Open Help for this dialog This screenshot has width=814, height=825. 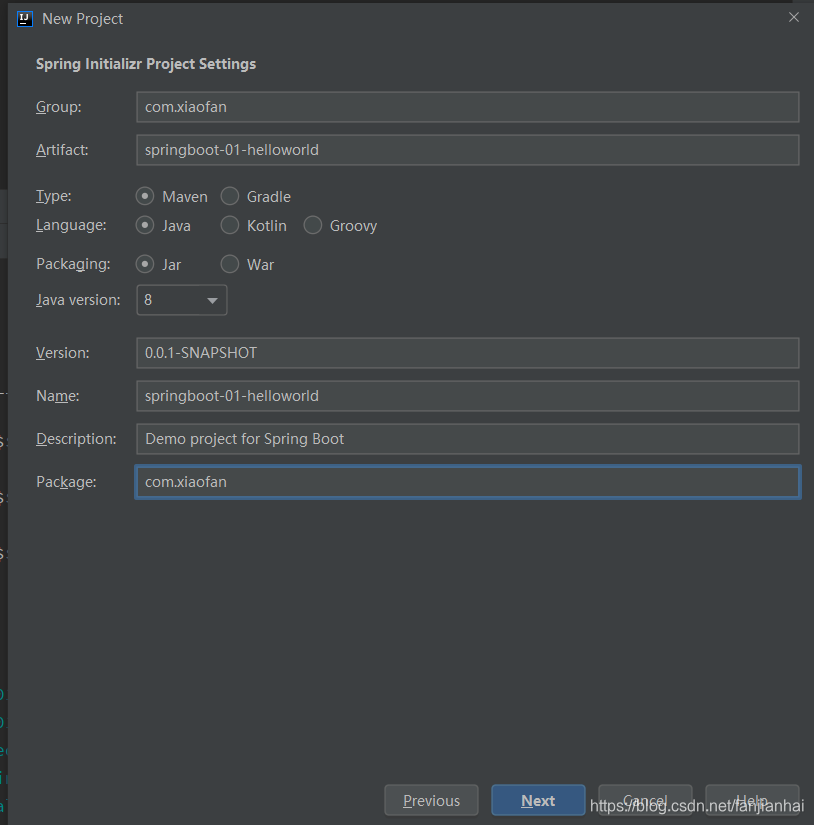tap(752, 800)
